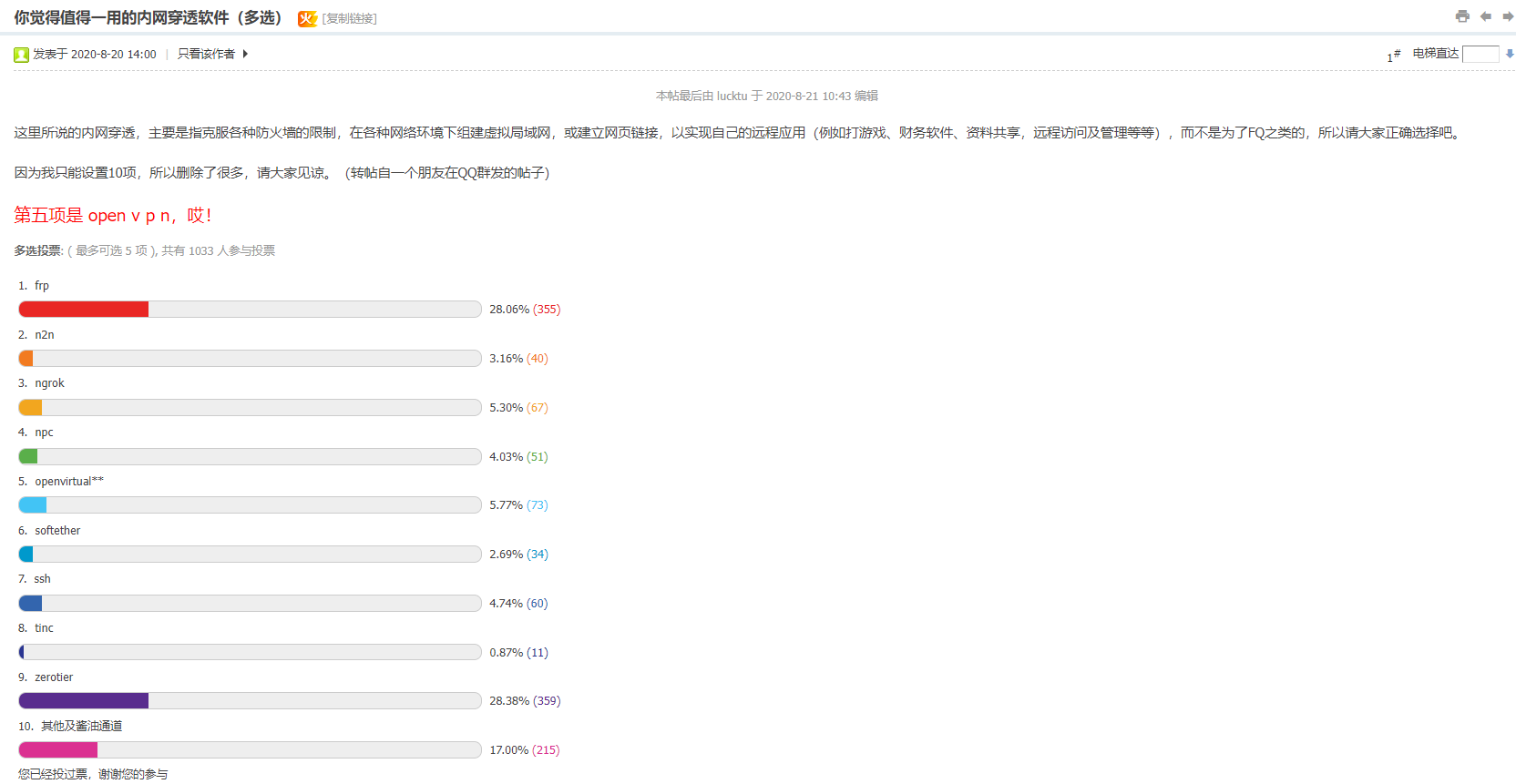This screenshot has width=1516, height=784.
Task: Click the hot thread flame icon
Action: 307,18
